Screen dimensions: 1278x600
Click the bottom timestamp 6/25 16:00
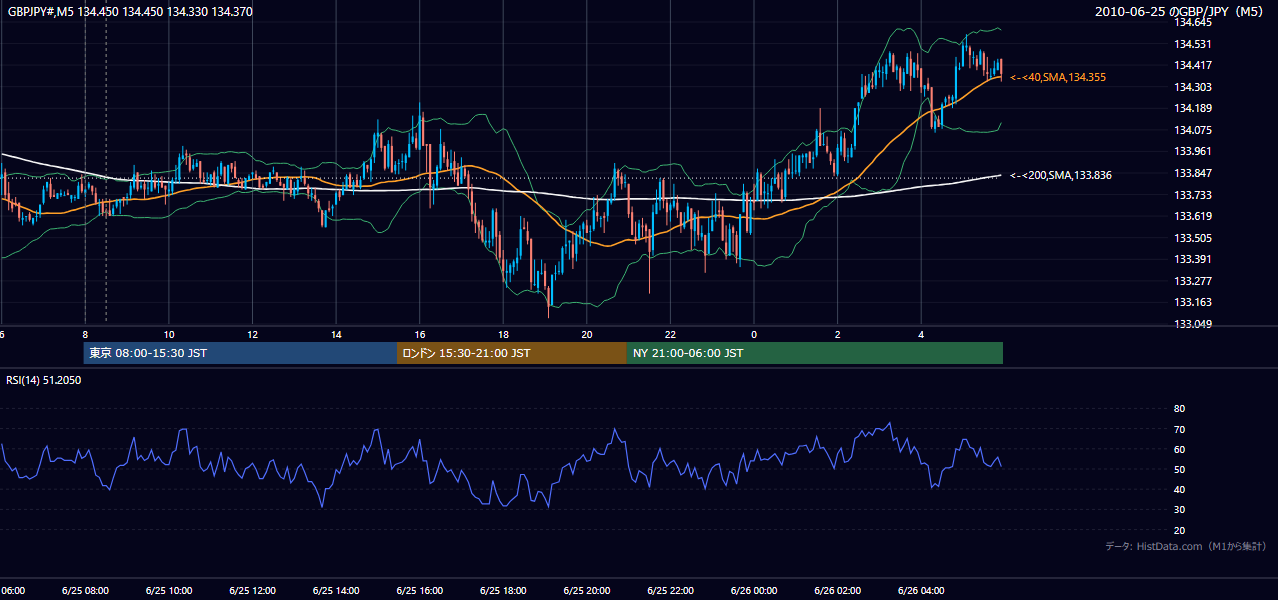[419, 591]
